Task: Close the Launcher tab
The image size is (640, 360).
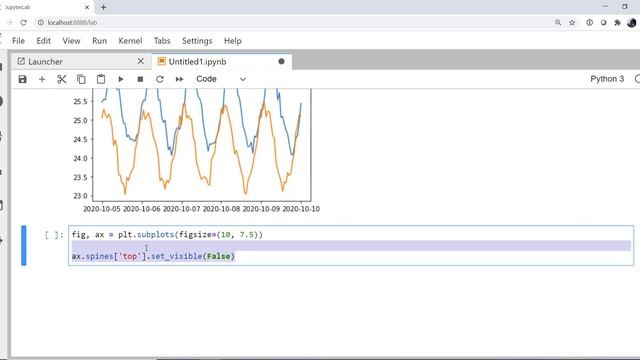Action: coord(140,61)
